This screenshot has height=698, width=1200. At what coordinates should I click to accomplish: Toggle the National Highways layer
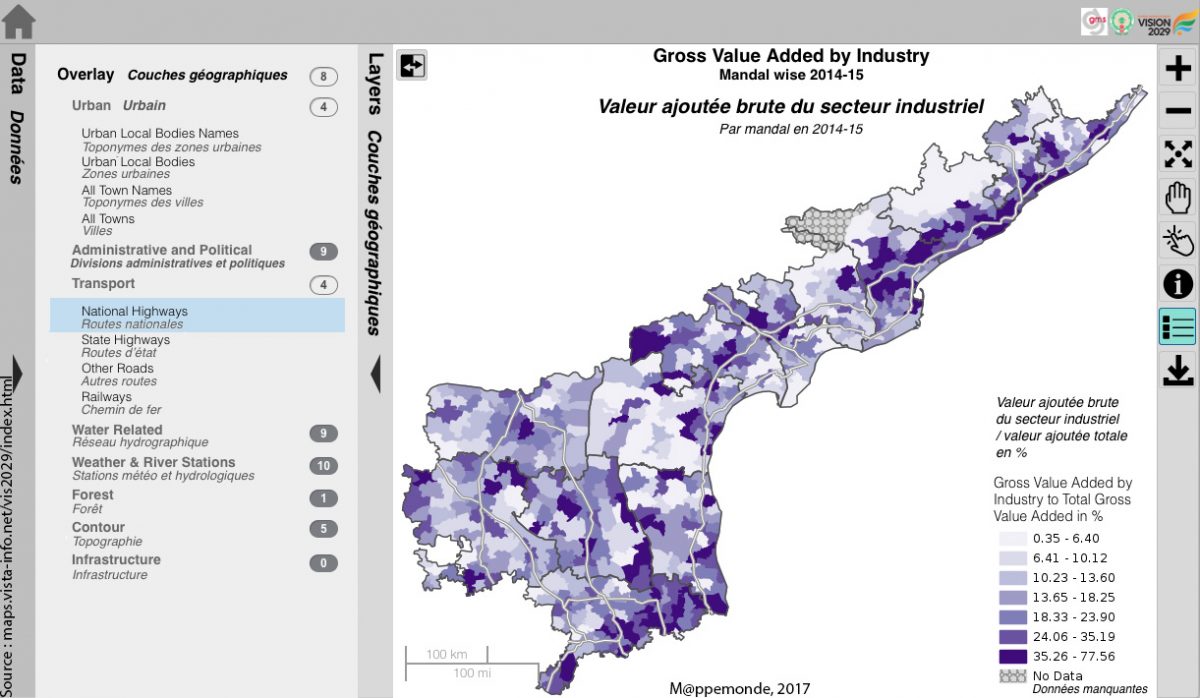click(134, 312)
